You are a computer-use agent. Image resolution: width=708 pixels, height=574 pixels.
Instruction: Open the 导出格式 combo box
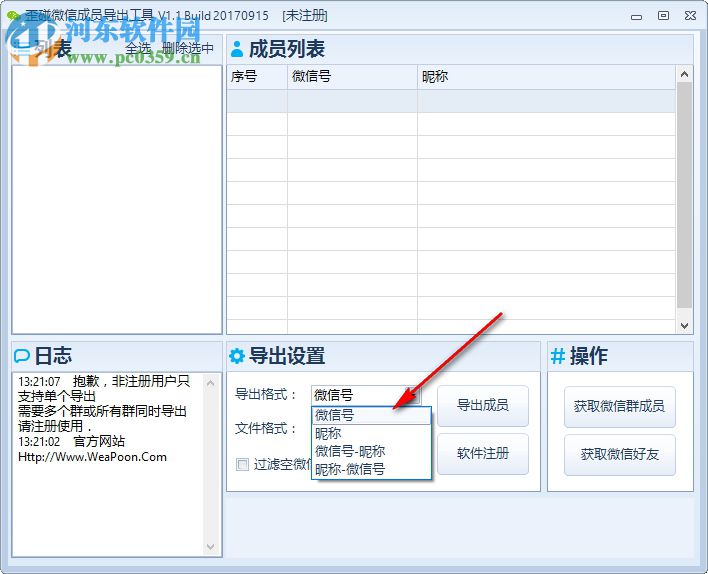366,395
